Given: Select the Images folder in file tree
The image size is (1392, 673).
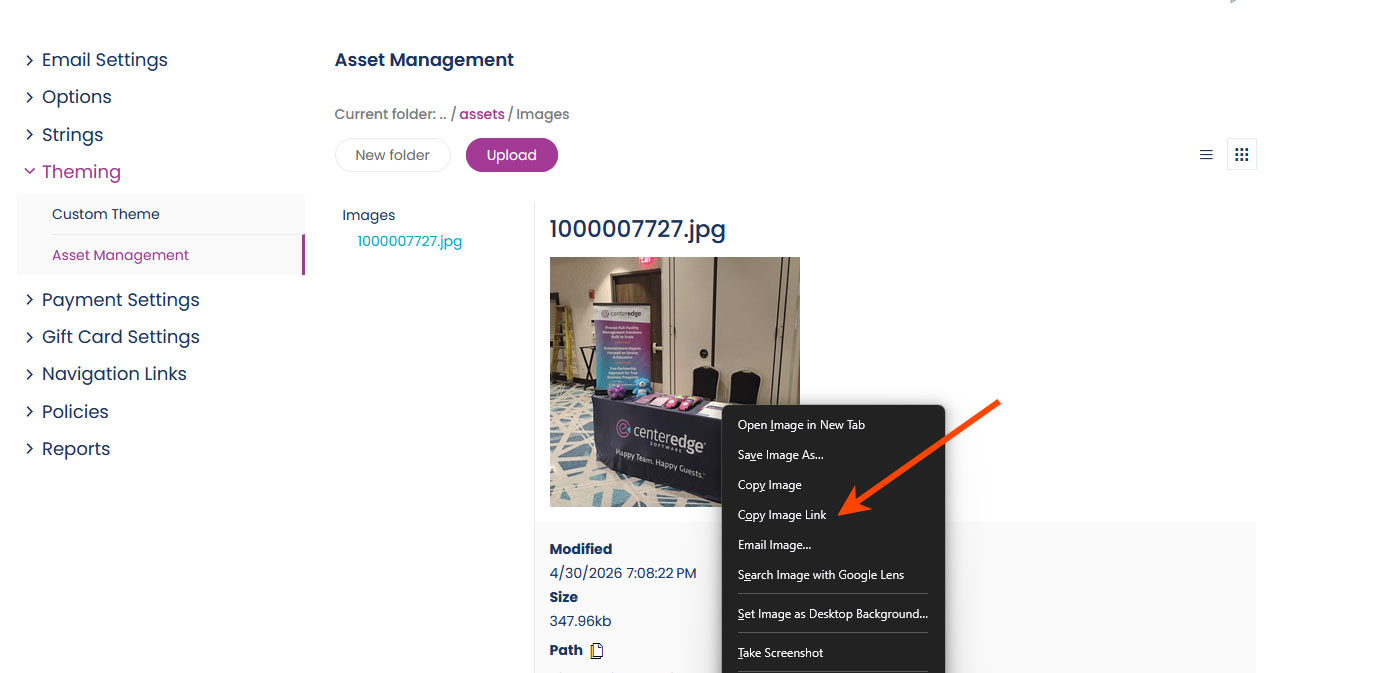Looking at the screenshot, I should pos(369,215).
